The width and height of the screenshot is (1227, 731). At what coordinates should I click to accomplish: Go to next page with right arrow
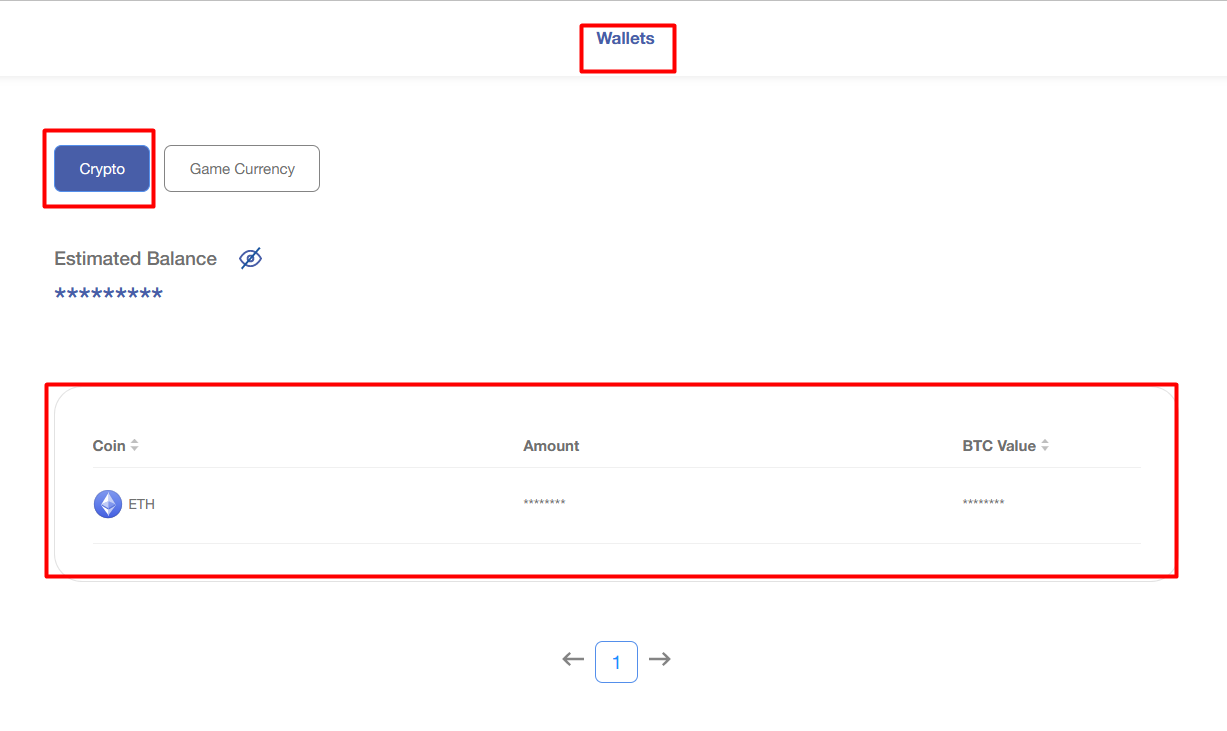(660, 659)
